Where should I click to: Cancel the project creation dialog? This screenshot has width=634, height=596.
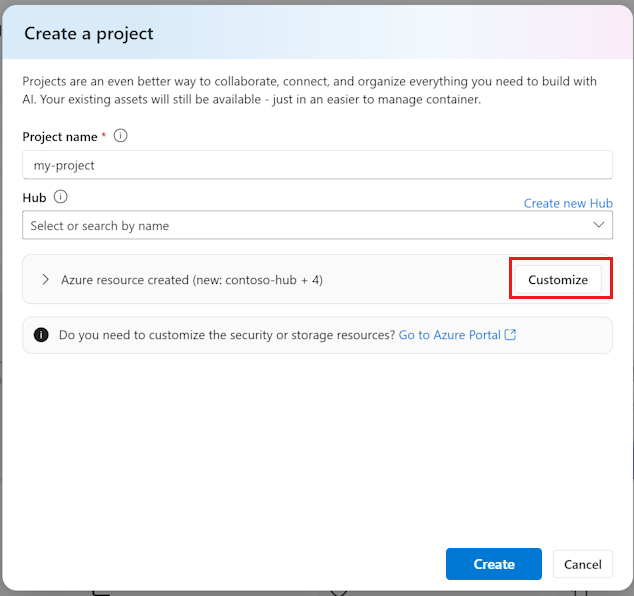[x=583, y=564]
